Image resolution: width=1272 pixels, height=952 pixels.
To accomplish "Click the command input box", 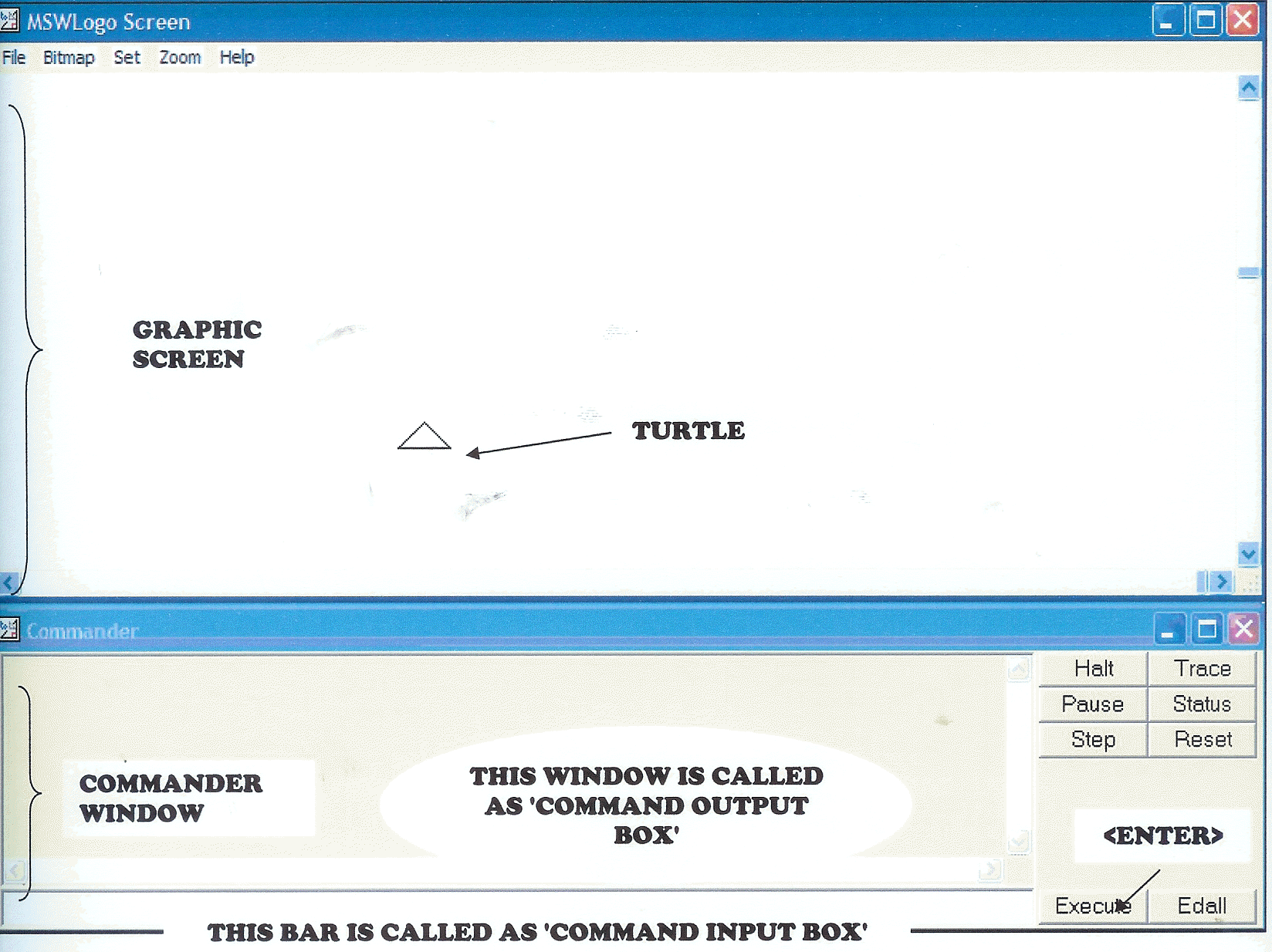I will (517, 904).
